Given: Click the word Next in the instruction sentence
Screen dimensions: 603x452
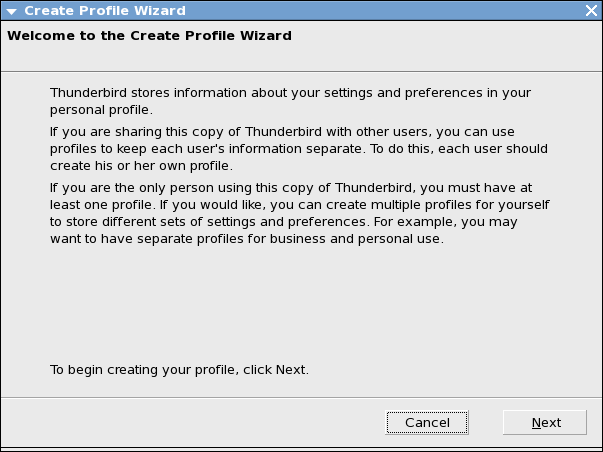Looking at the screenshot, I should tap(291, 370).
